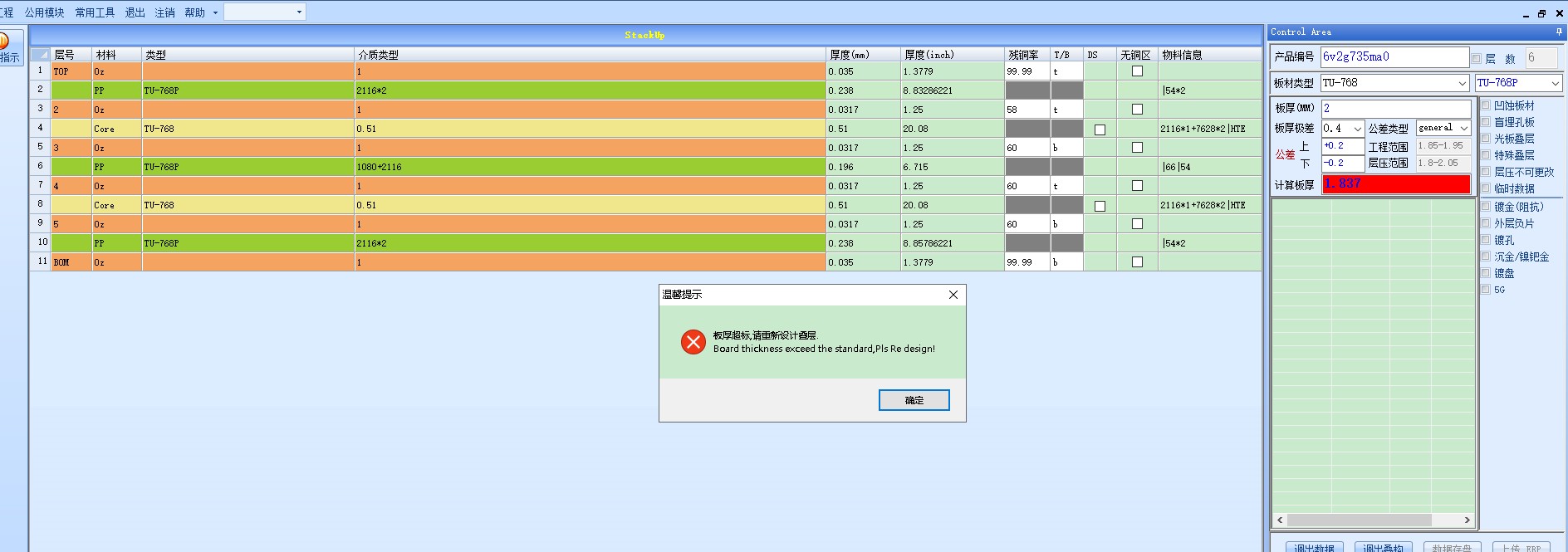Click the 退出 menu item

135,12
